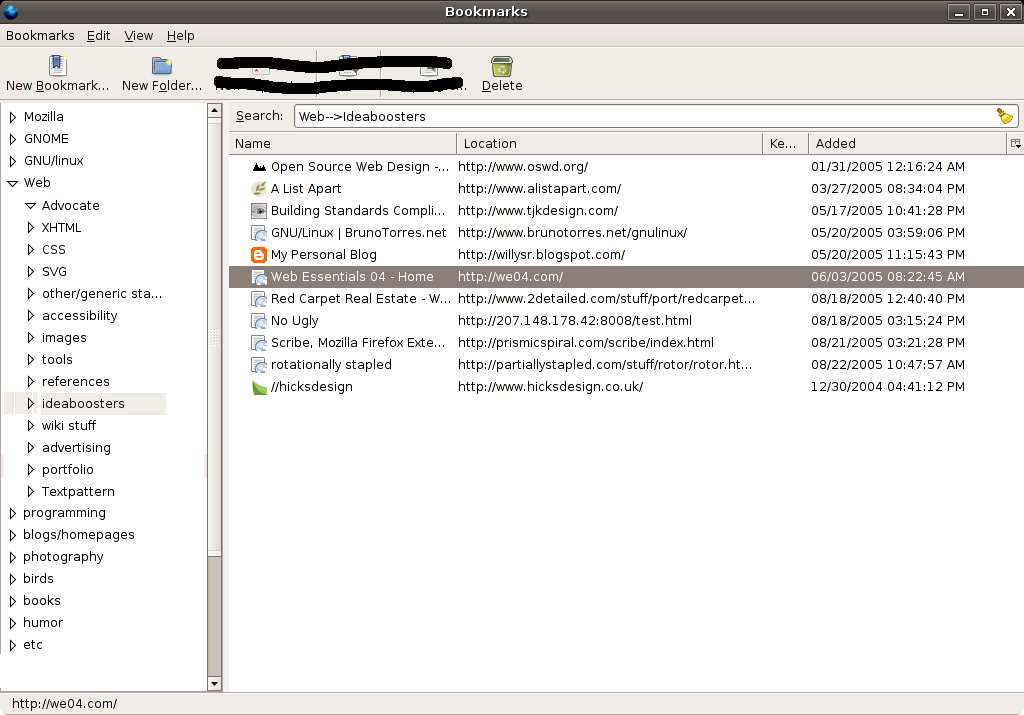Select the advertising folder
This screenshot has height=715, width=1024.
click(x=76, y=447)
